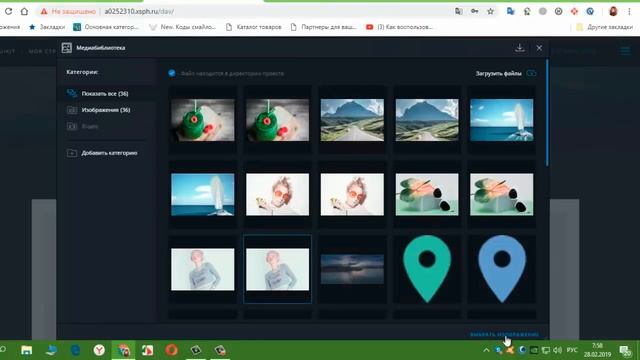Click the blue circular V extension icon
Image resolution: width=640 pixels, height=360 pixels.
point(590,11)
